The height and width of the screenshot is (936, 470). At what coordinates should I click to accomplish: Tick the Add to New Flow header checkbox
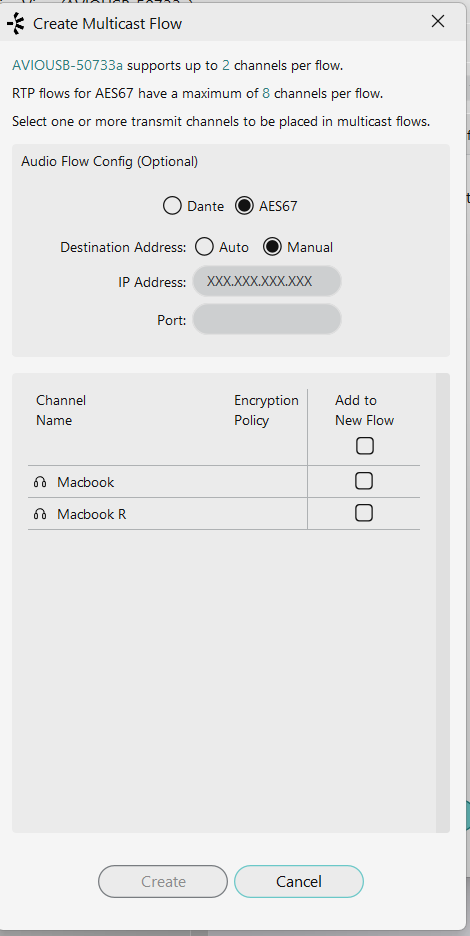click(365, 446)
